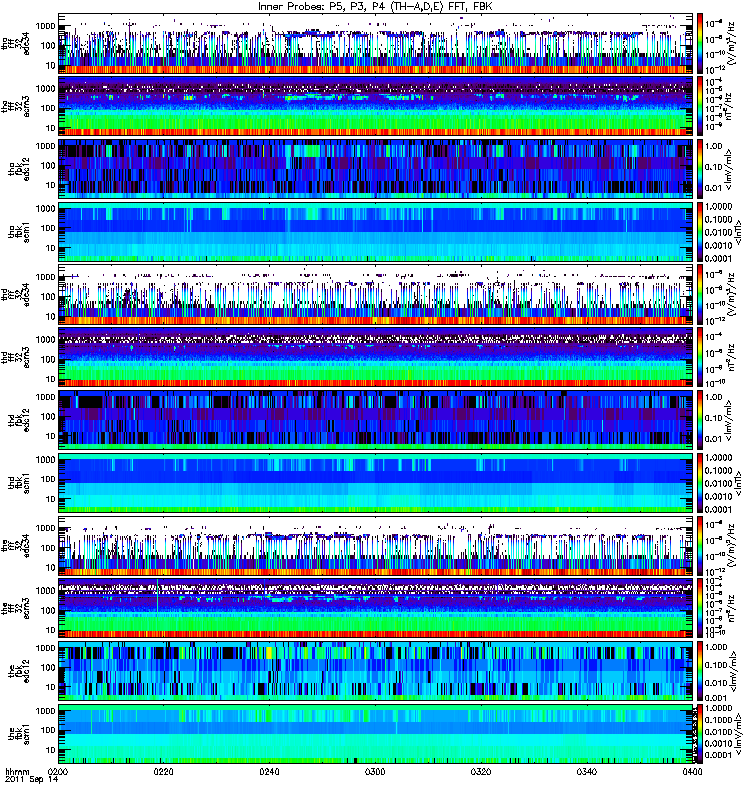Screen dimensions: 750x800
Task: Click the '0200' time axis label
Action: [58, 771]
